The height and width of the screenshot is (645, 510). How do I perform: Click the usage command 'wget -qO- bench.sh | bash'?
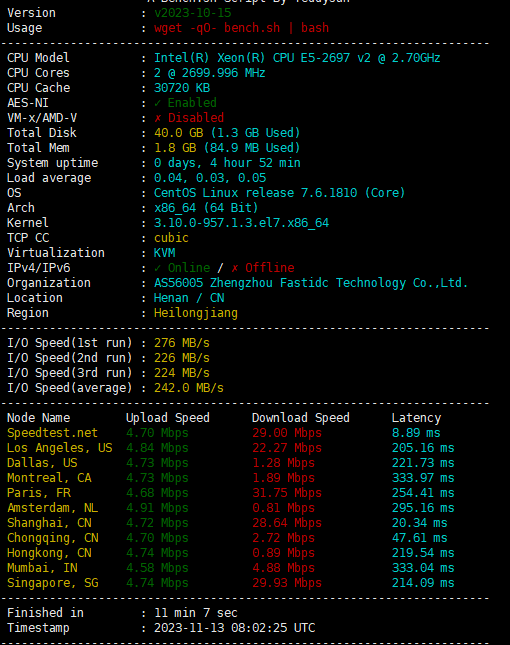pos(241,28)
